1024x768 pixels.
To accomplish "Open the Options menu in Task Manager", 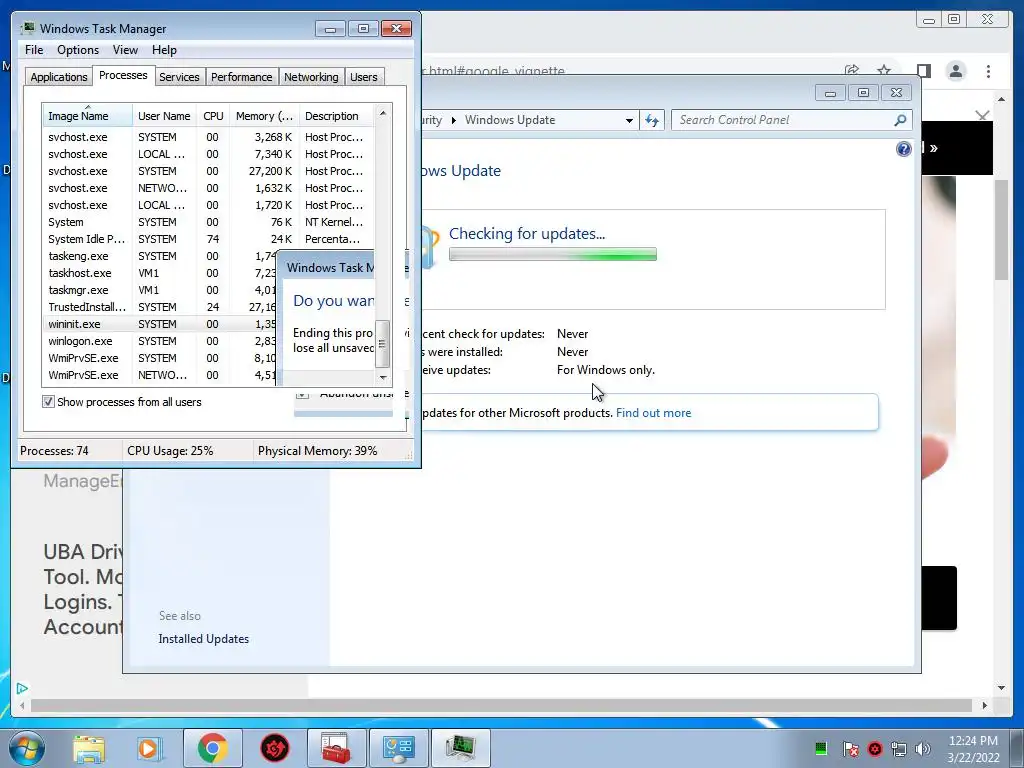I will point(78,50).
